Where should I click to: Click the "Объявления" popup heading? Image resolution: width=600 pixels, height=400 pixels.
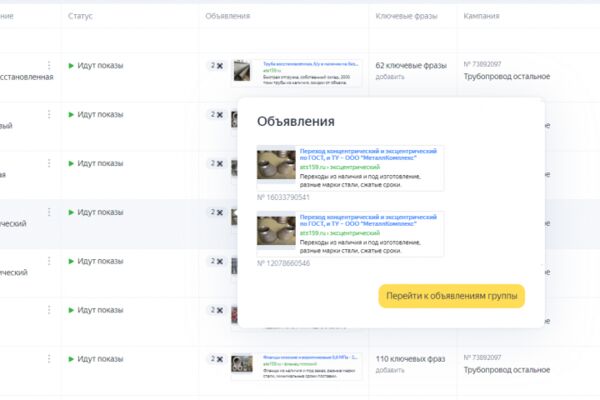click(296, 121)
